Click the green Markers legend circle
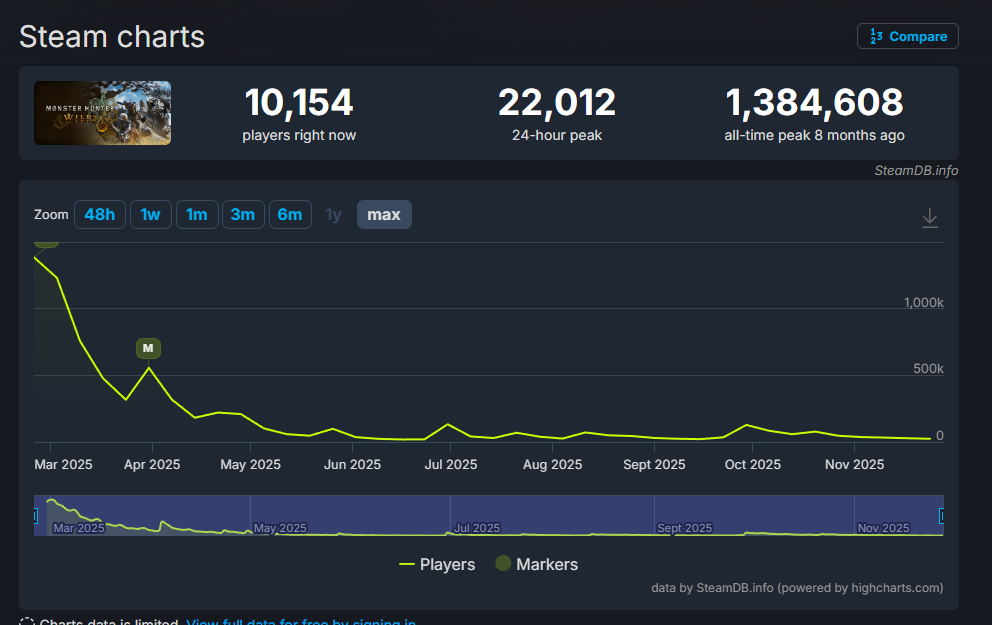This screenshot has width=992, height=625. pos(503,564)
